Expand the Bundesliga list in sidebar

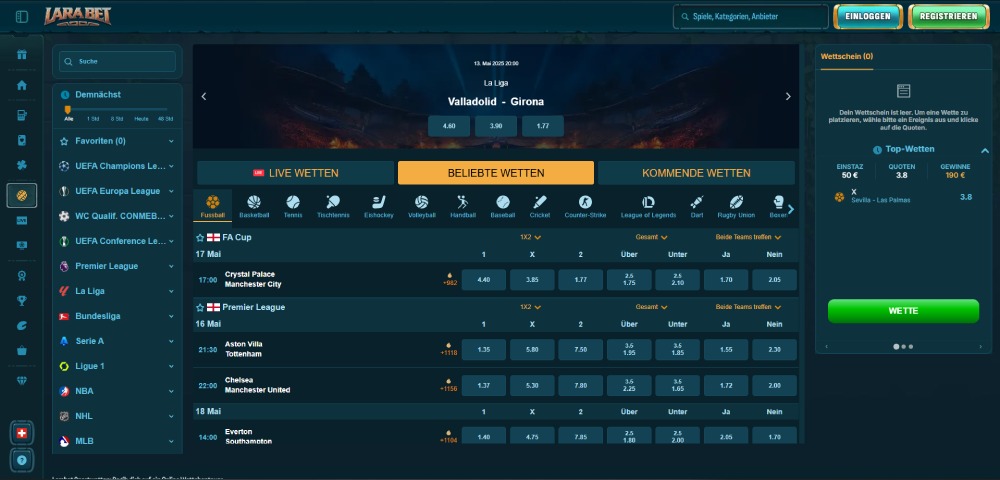click(171, 316)
